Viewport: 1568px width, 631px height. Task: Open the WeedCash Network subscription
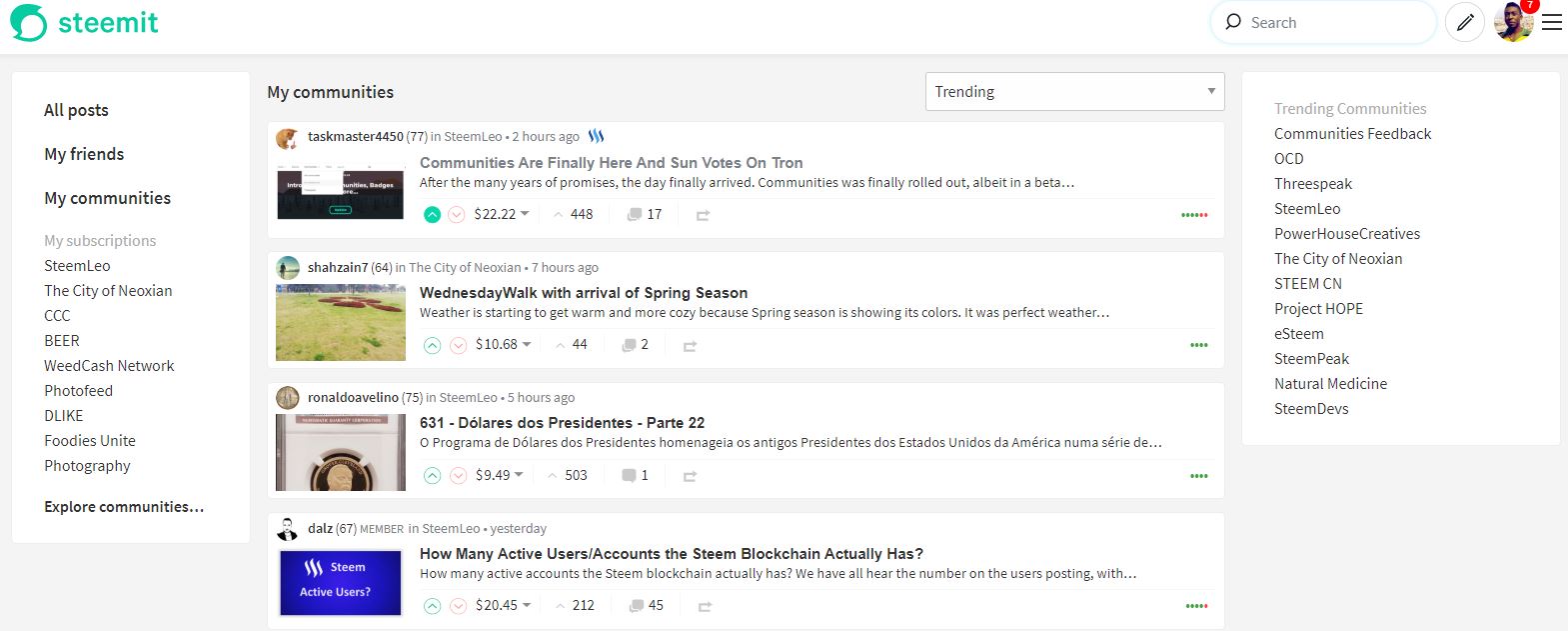[x=109, y=366]
